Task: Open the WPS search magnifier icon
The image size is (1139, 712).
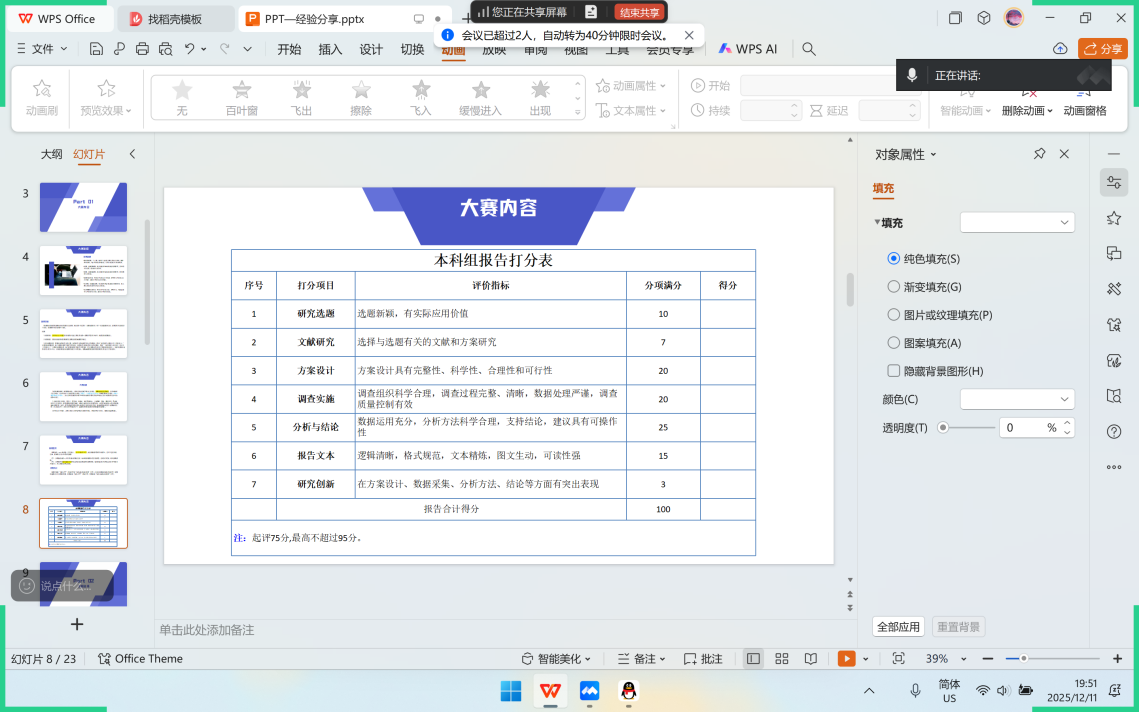Action: tap(809, 49)
